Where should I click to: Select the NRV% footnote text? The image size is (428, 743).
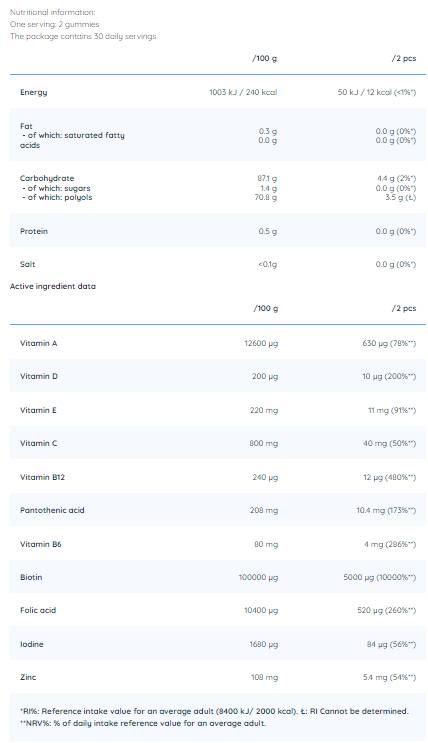click(x=143, y=724)
